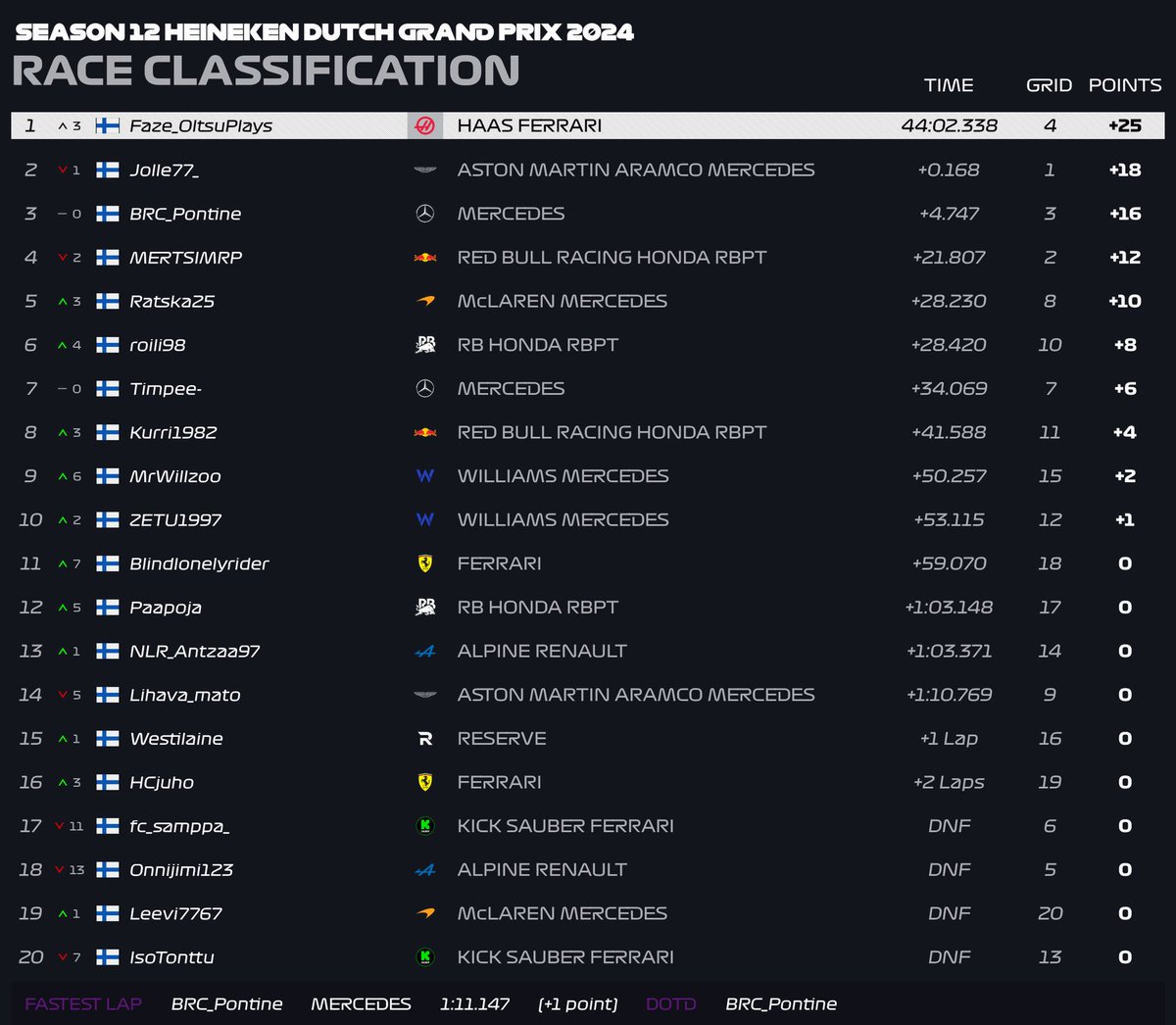Click winning time 44:02.338
This screenshot has height=1025, width=1176.
pos(950,125)
